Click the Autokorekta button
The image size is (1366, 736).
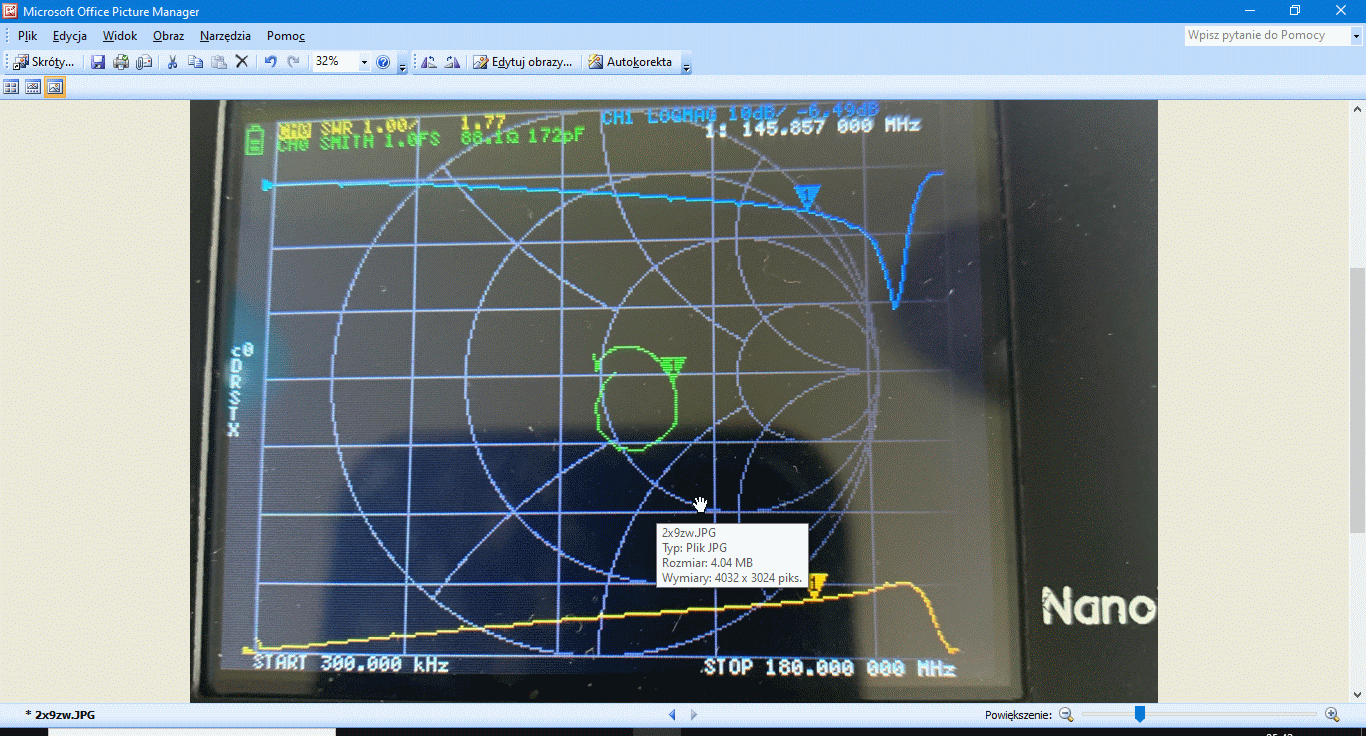pos(630,62)
